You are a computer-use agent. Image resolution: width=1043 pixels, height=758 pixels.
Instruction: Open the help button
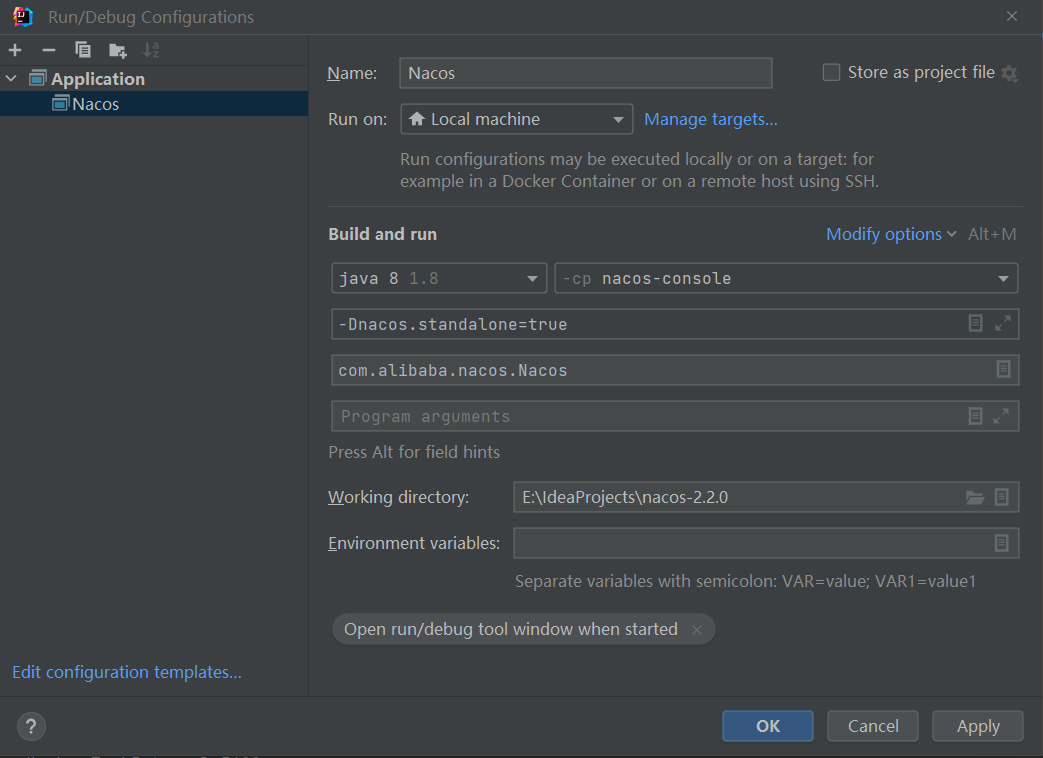31,727
